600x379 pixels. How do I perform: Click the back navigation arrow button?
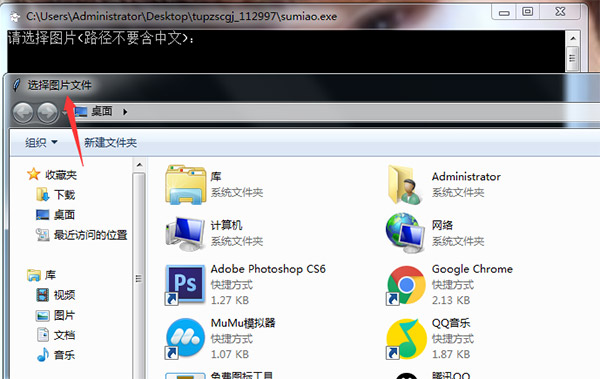tap(23, 113)
